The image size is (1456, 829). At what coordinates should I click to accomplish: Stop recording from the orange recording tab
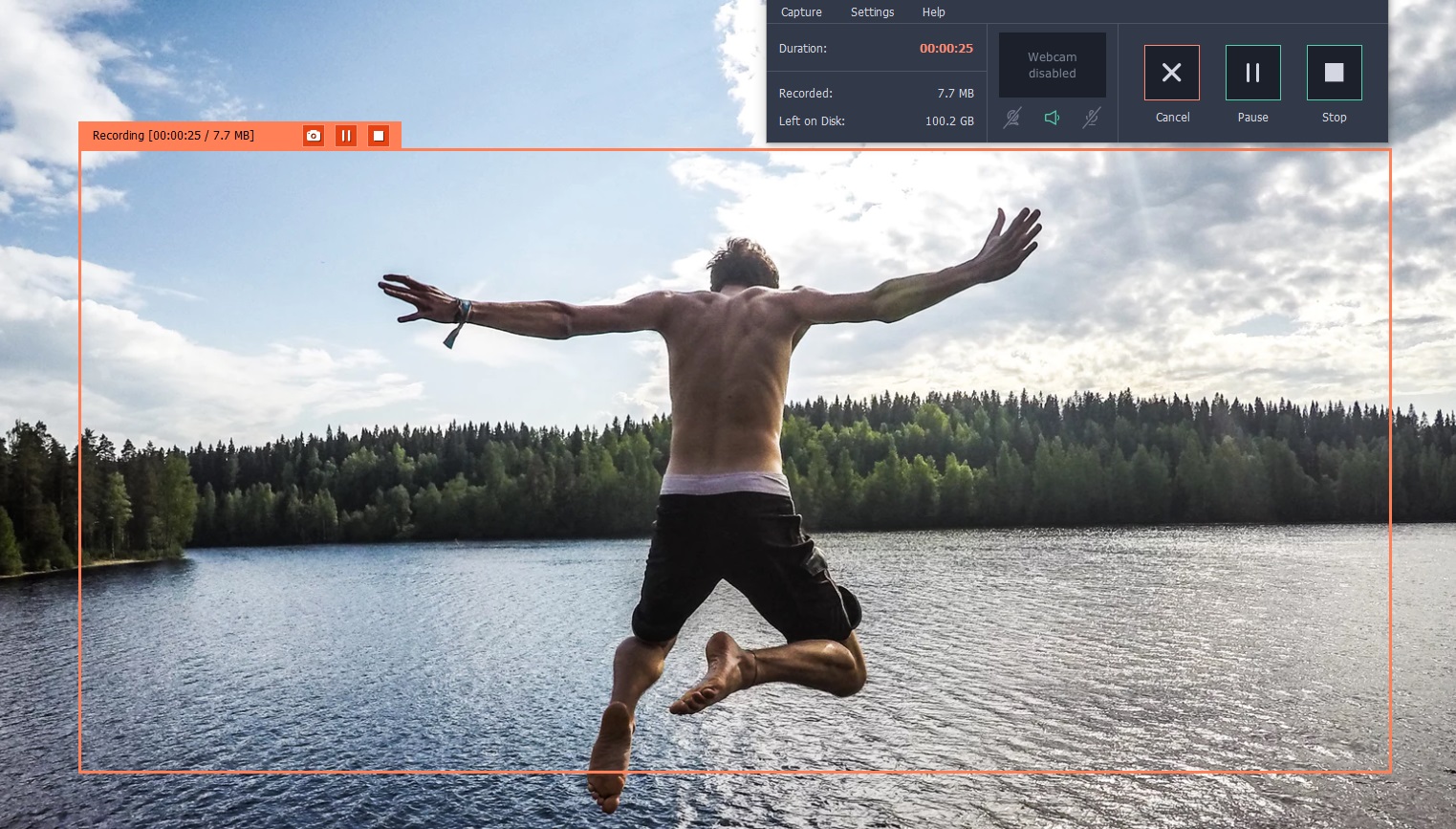(379, 136)
